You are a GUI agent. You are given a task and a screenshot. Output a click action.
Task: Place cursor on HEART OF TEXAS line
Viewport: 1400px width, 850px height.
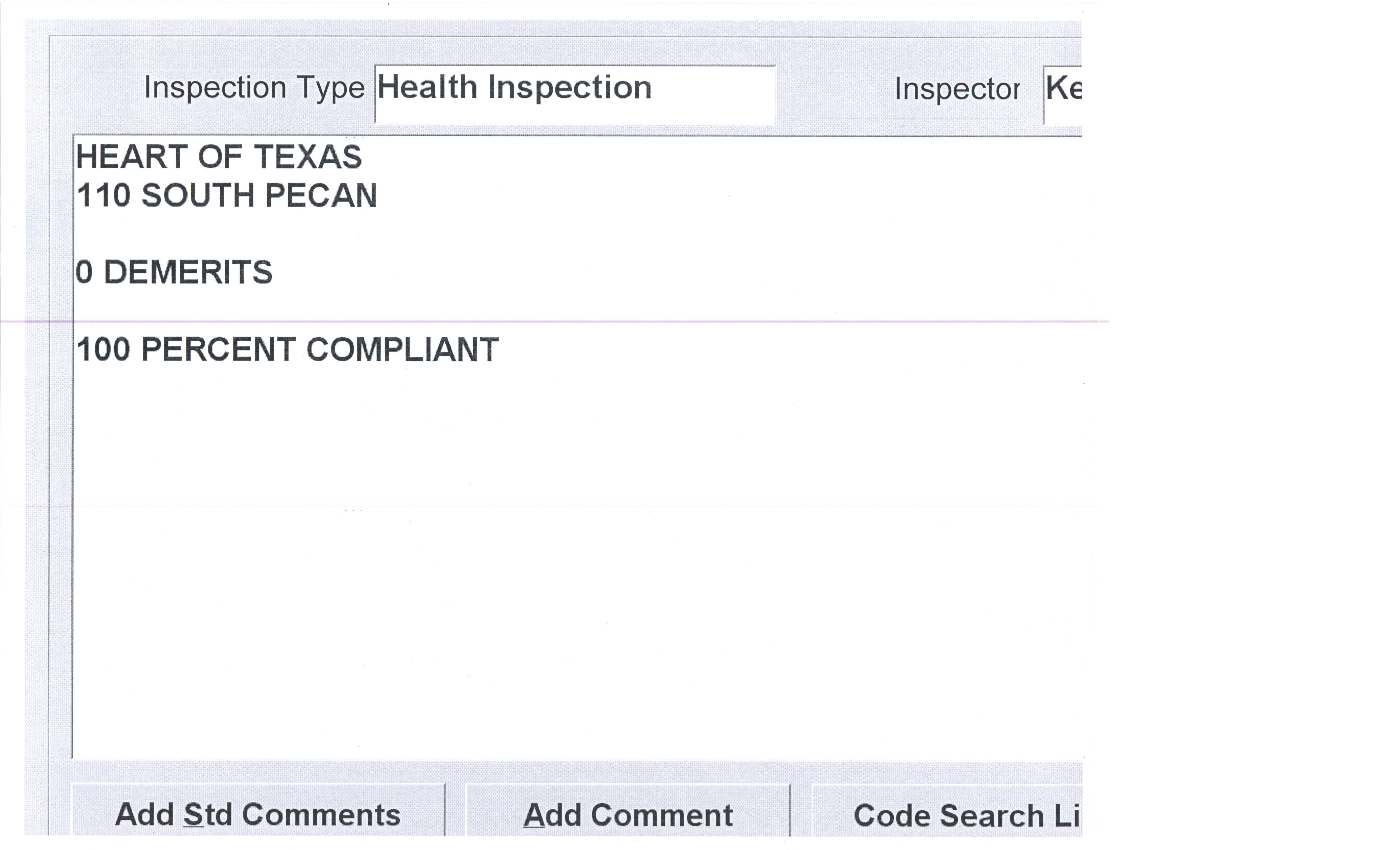[219, 156]
